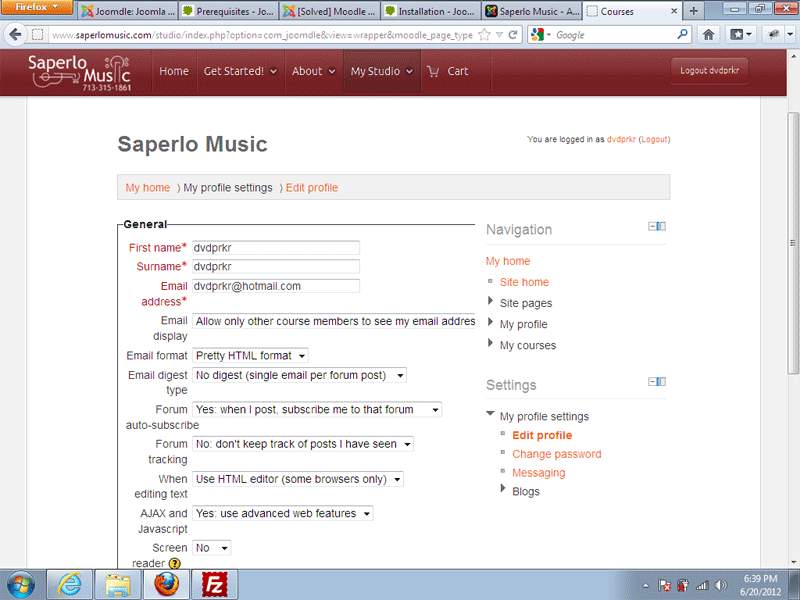Expand My courses in Navigation tree
This screenshot has width=800, height=600.
click(490, 345)
